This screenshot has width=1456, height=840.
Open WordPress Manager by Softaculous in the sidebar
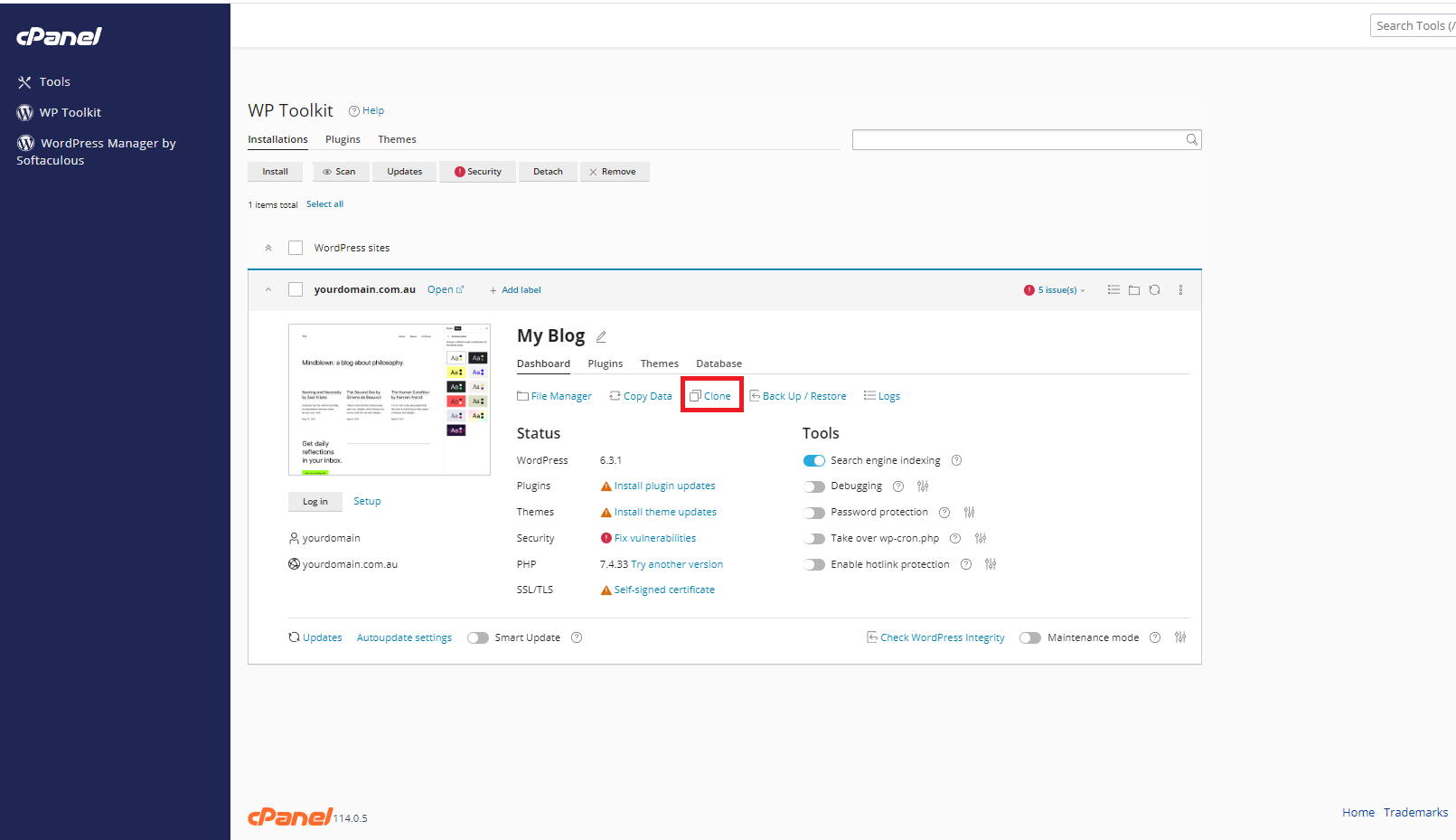[96, 151]
